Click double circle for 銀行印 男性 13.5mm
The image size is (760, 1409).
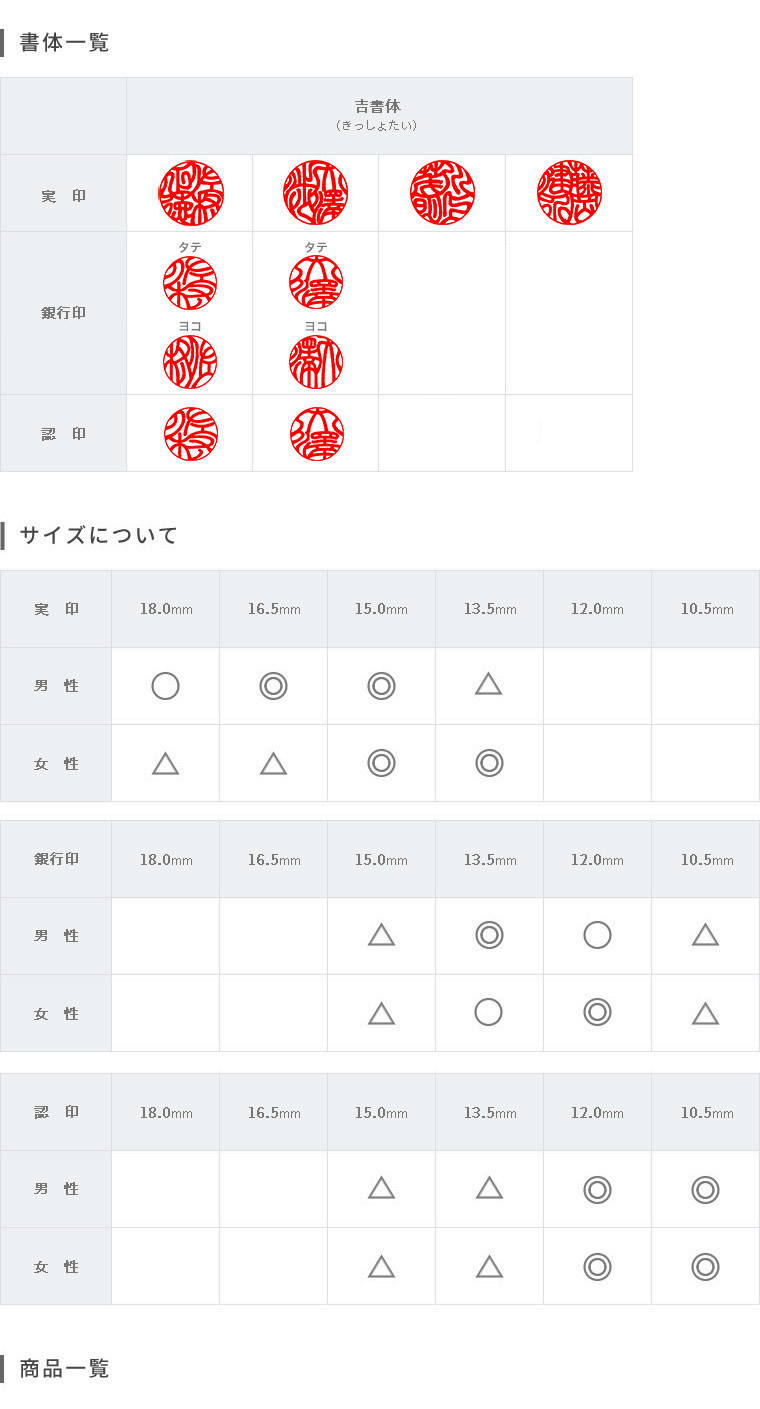coord(489,935)
